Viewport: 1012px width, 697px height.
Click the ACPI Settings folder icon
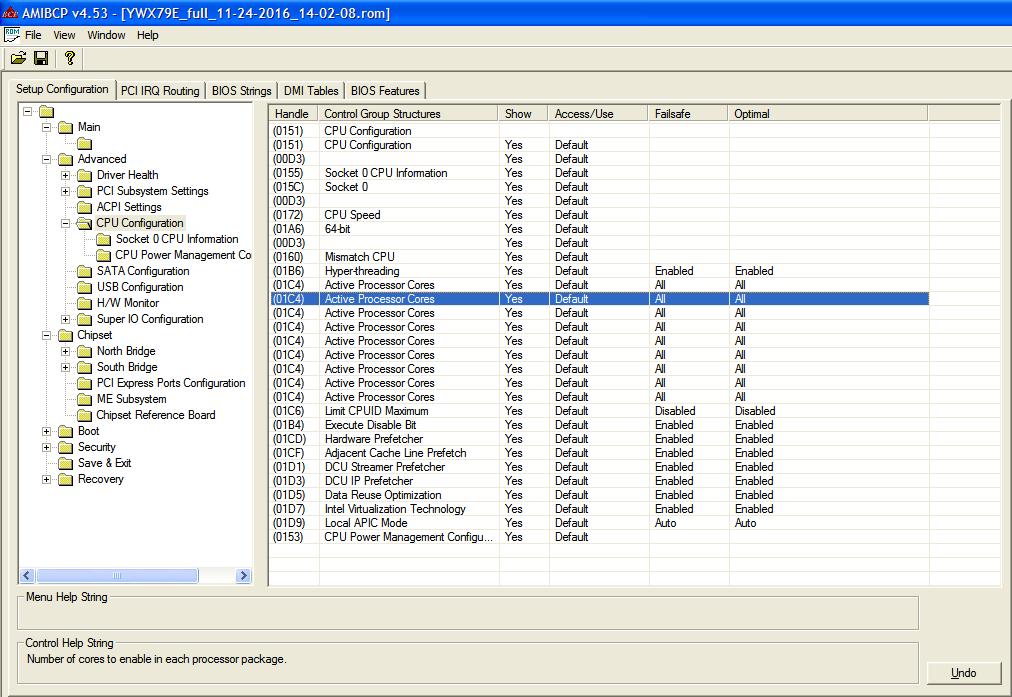pyautogui.click(x=85, y=207)
